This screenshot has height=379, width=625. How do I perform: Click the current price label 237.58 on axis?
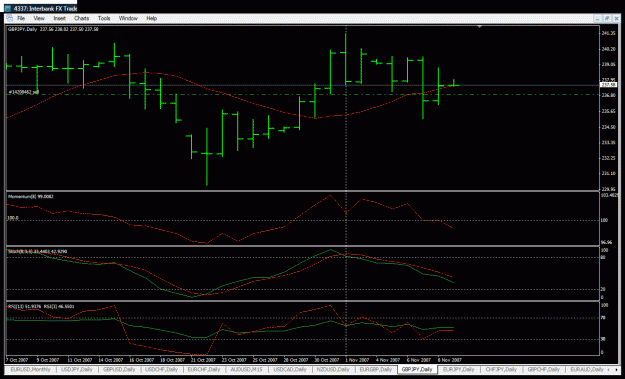(x=608, y=84)
